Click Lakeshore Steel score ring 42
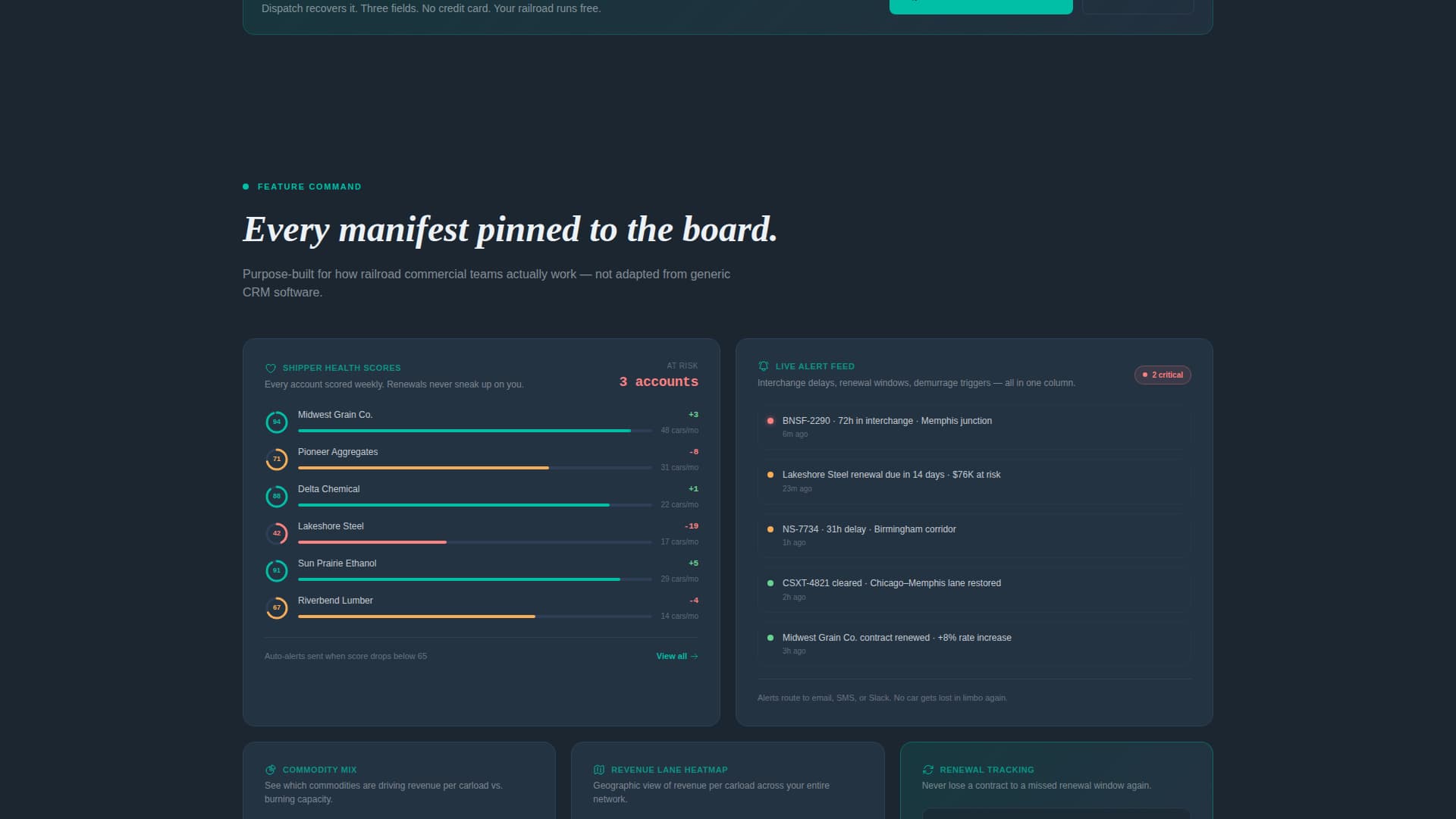 tap(277, 534)
